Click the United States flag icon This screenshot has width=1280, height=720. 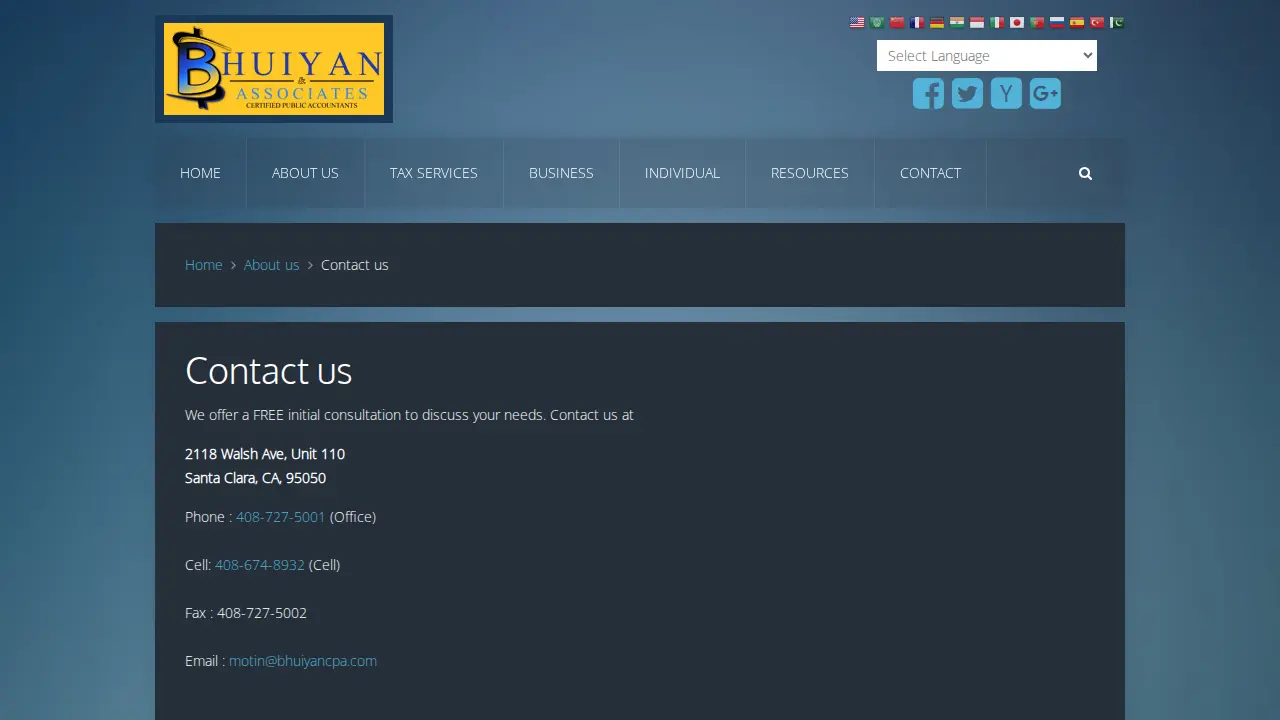pos(857,23)
